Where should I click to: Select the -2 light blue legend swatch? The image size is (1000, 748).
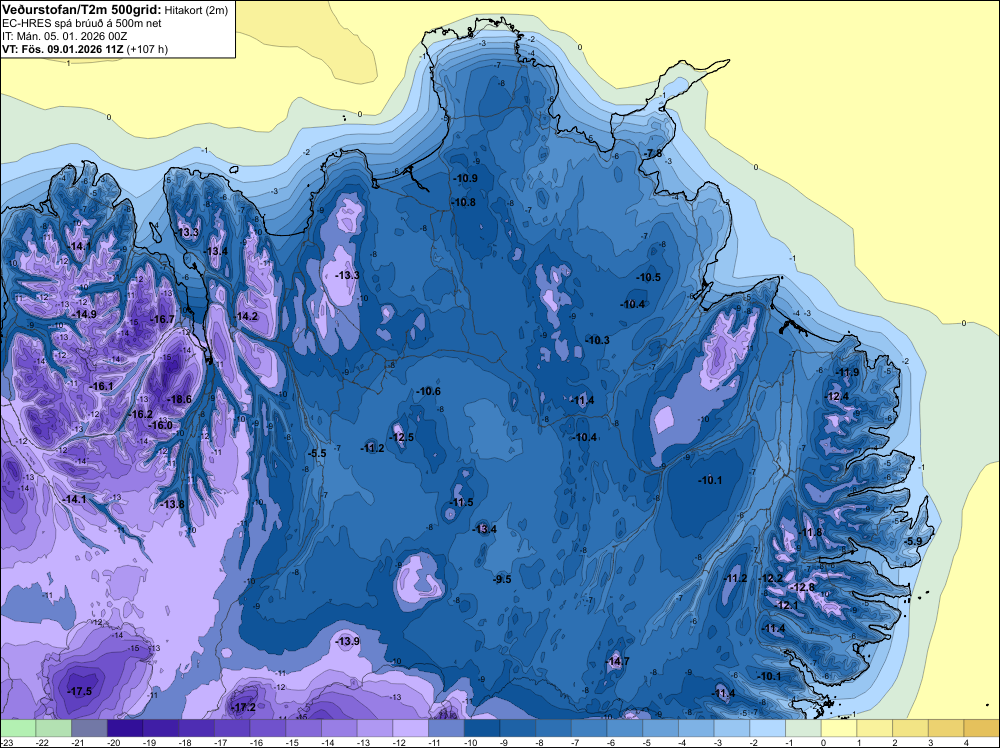[x=768, y=728]
